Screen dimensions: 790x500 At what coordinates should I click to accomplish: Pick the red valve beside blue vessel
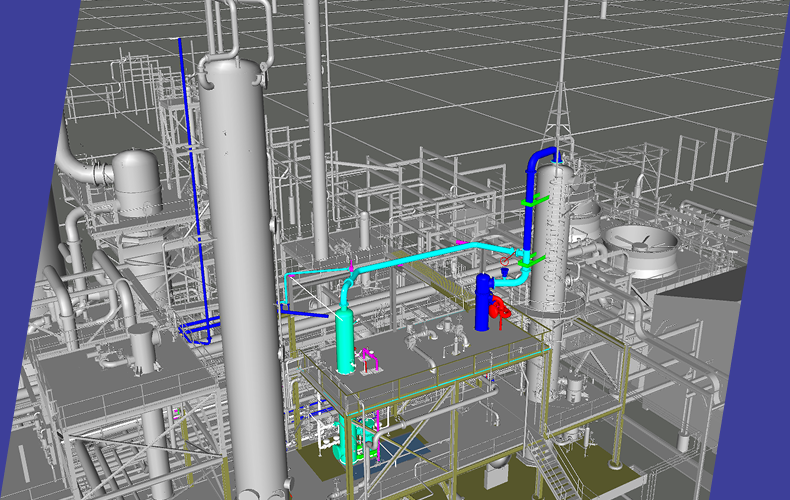tap(499, 308)
